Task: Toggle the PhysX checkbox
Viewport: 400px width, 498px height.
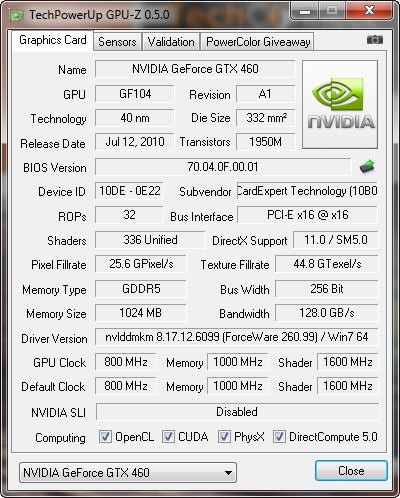Action: (224, 437)
